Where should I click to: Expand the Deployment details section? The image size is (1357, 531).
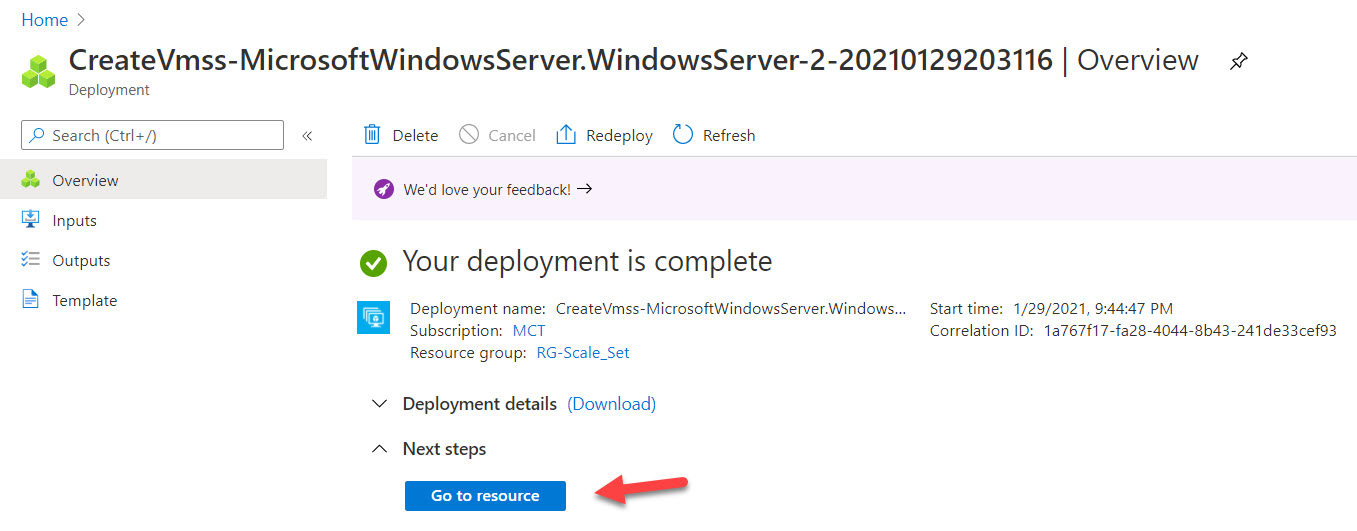[379, 404]
